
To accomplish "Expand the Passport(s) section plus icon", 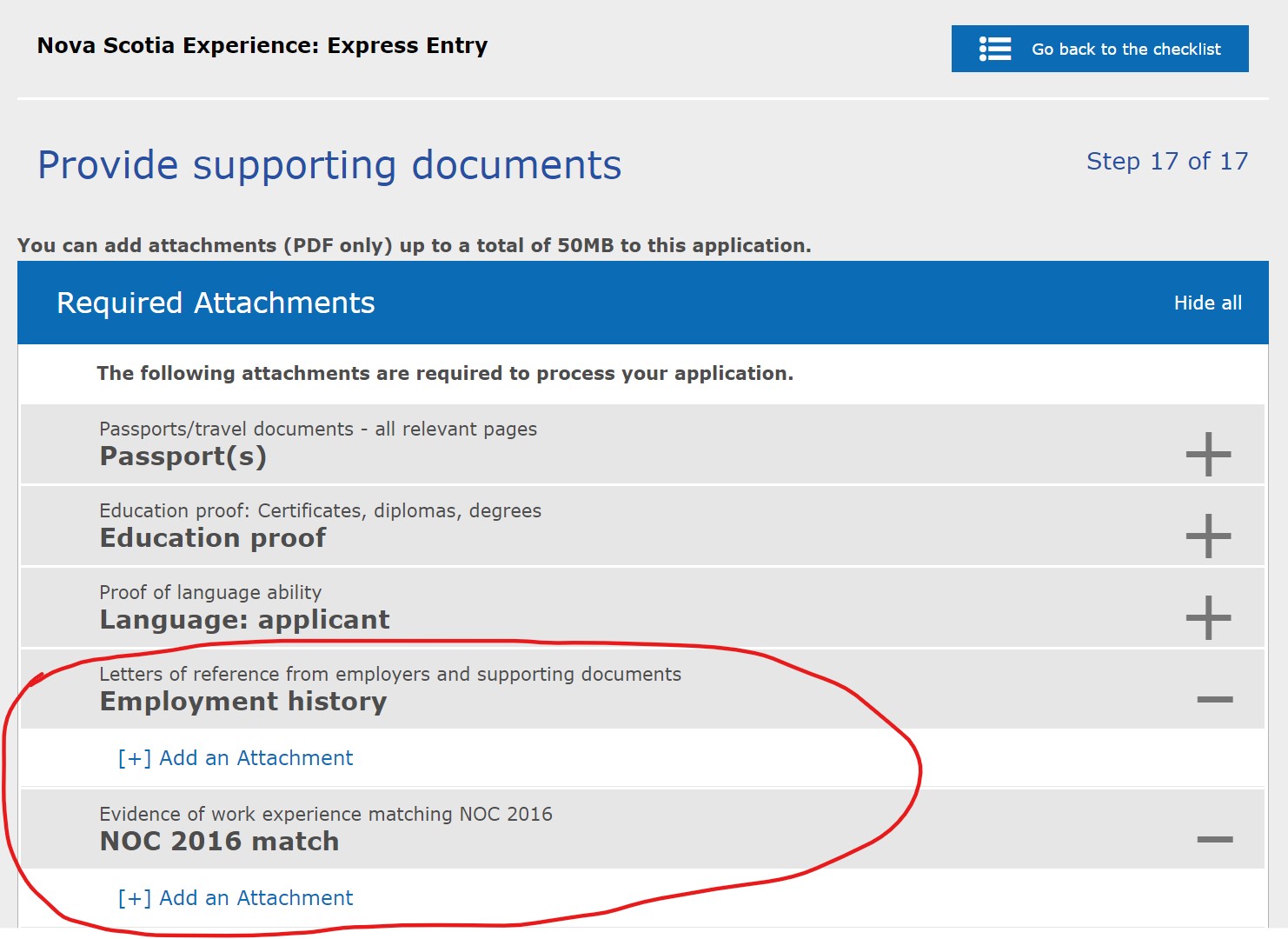I will pyautogui.click(x=1209, y=454).
